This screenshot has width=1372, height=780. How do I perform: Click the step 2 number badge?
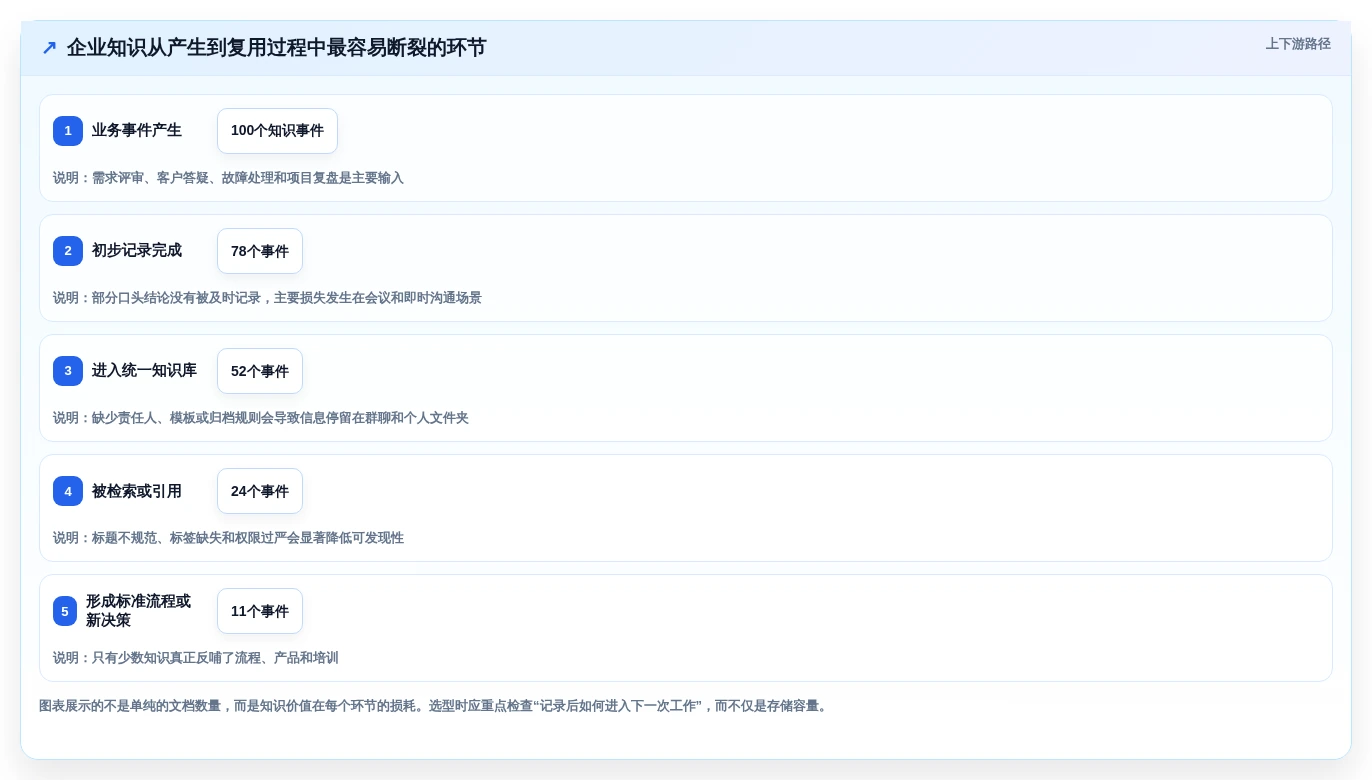(68, 251)
